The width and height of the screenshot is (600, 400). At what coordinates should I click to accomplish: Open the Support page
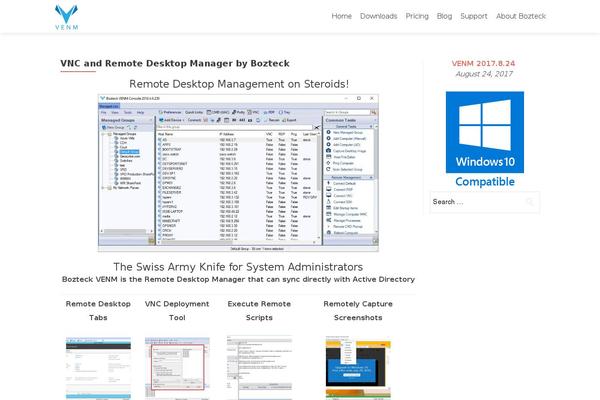click(474, 16)
